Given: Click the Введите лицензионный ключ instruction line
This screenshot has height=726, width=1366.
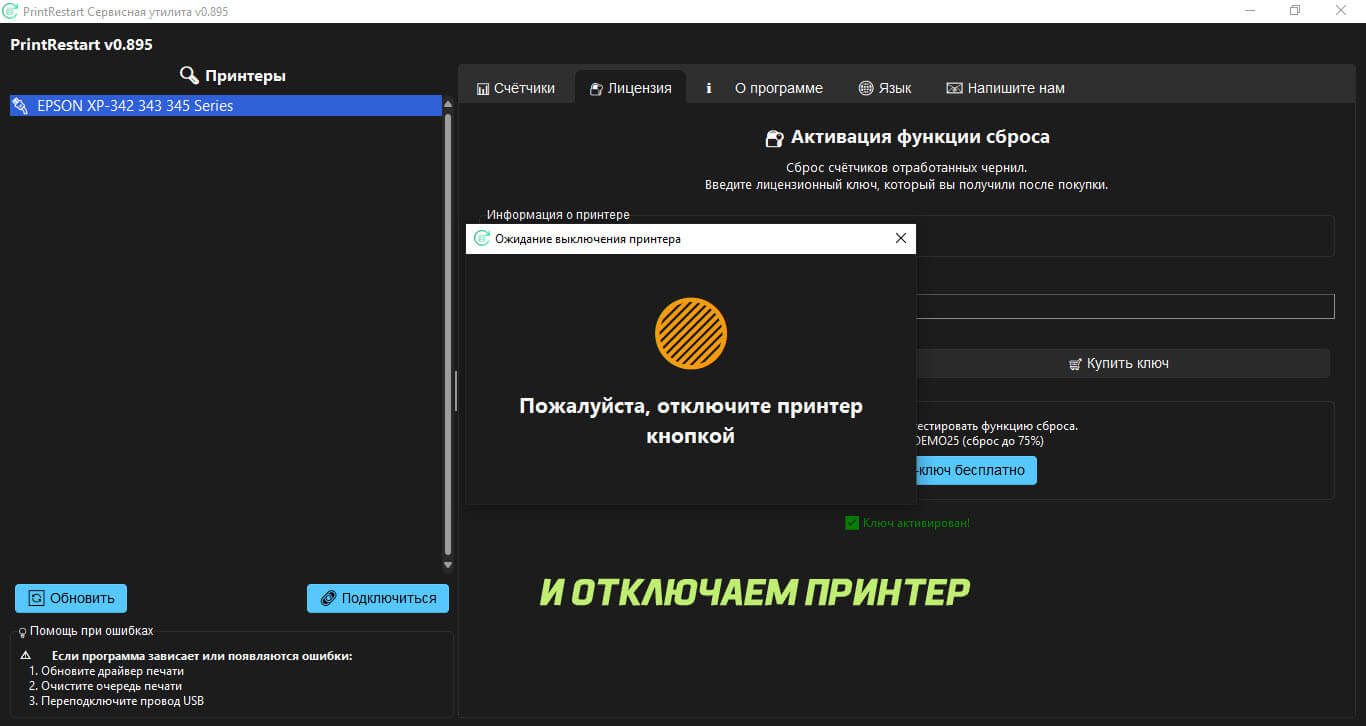Looking at the screenshot, I should coord(905,185).
